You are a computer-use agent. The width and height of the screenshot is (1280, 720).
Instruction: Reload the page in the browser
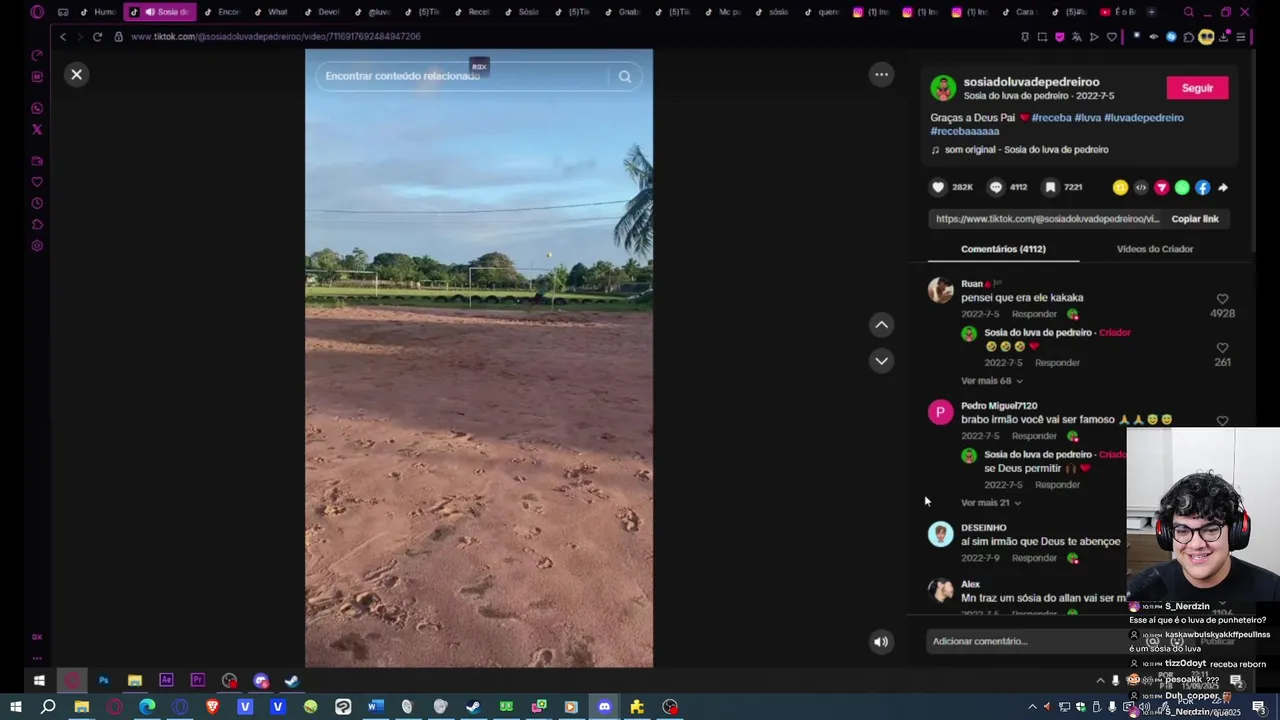click(97, 37)
